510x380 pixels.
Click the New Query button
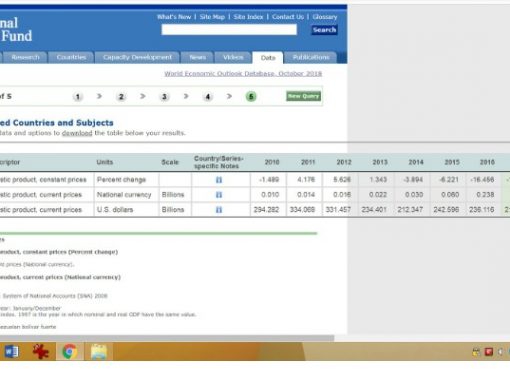tap(303, 96)
